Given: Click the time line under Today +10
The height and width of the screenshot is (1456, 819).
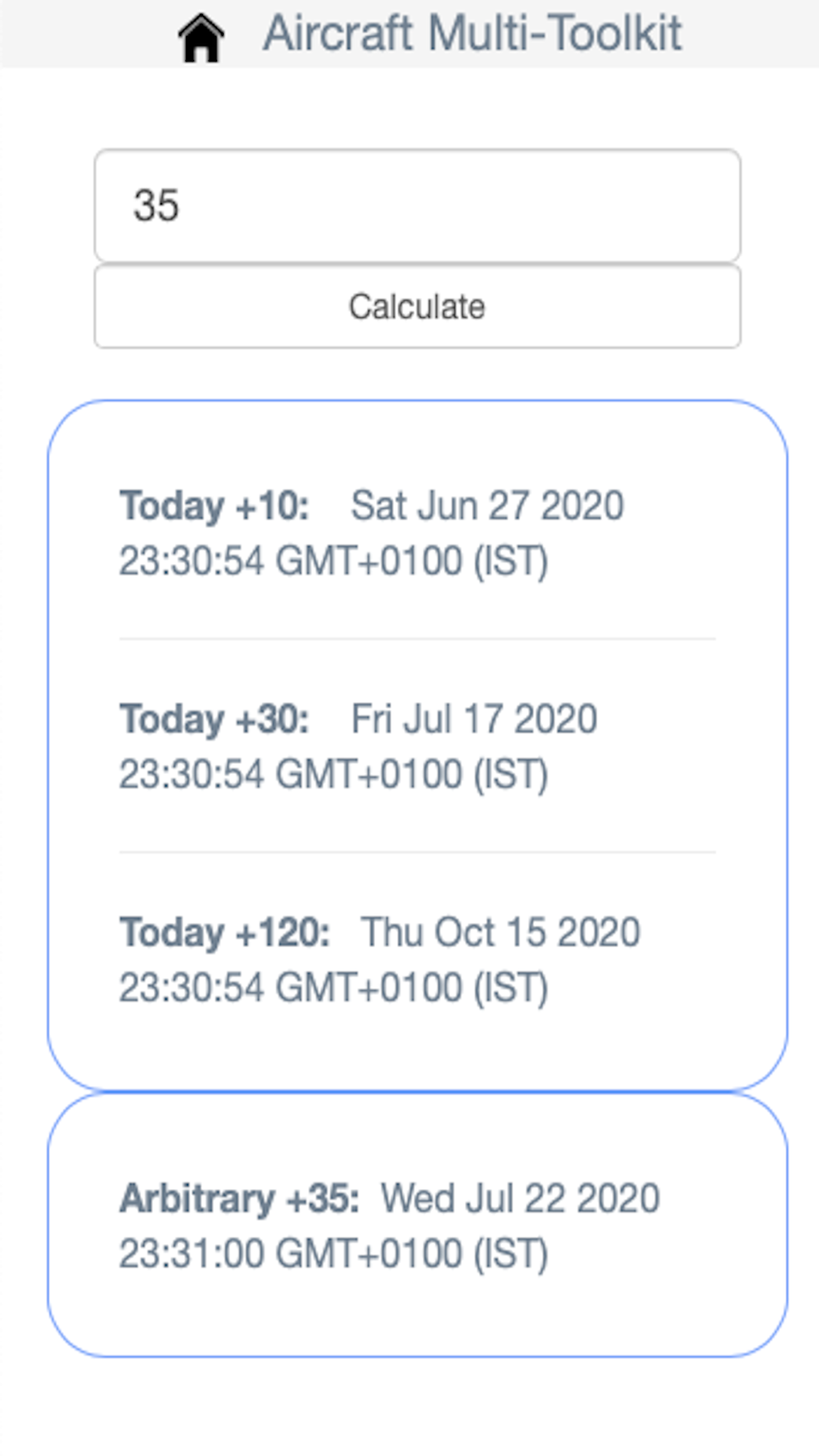Looking at the screenshot, I should [334, 562].
